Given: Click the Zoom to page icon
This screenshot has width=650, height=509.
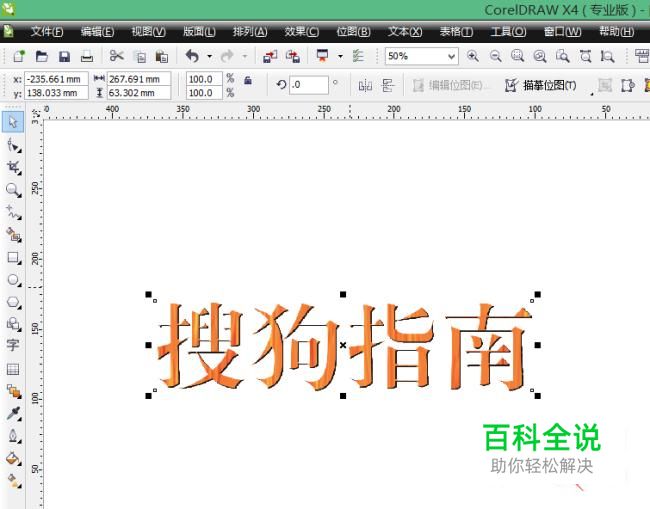Looking at the screenshot, I should [x=563, y=56].
